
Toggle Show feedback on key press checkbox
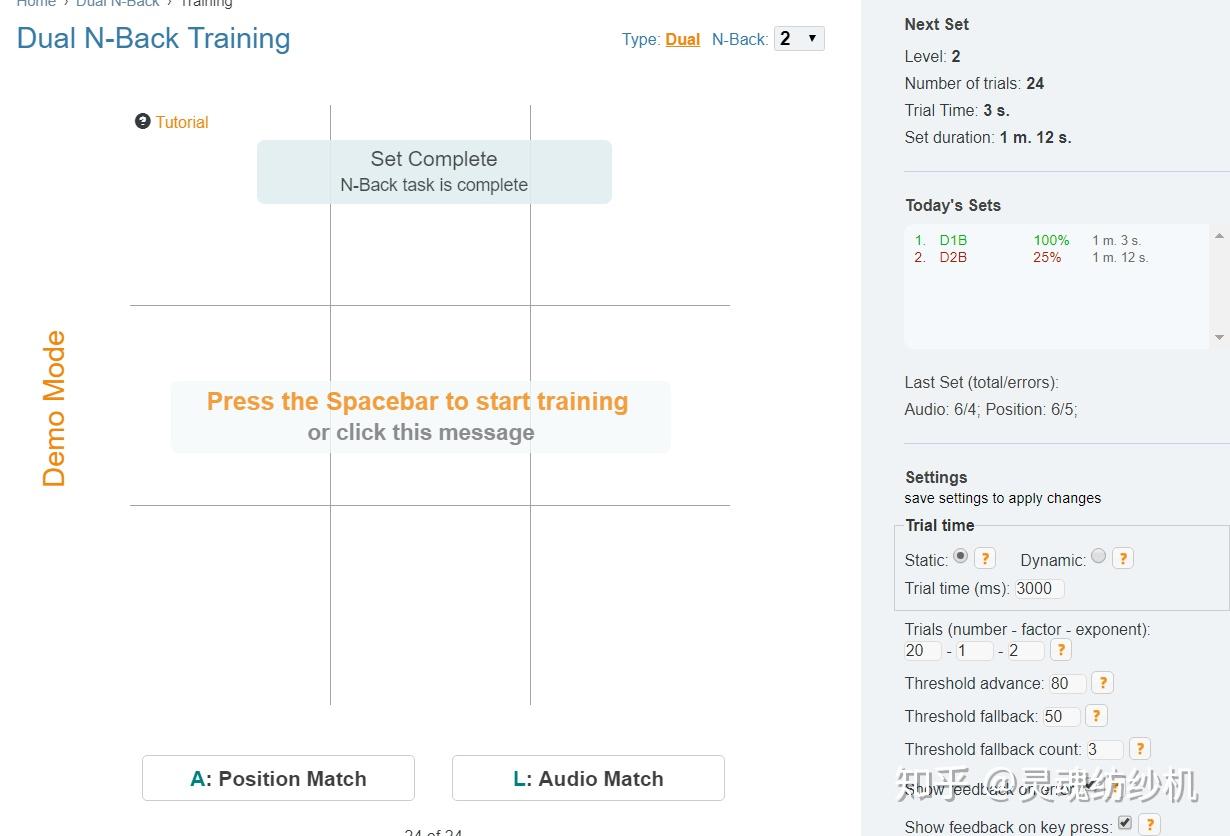coord(1125,823)
